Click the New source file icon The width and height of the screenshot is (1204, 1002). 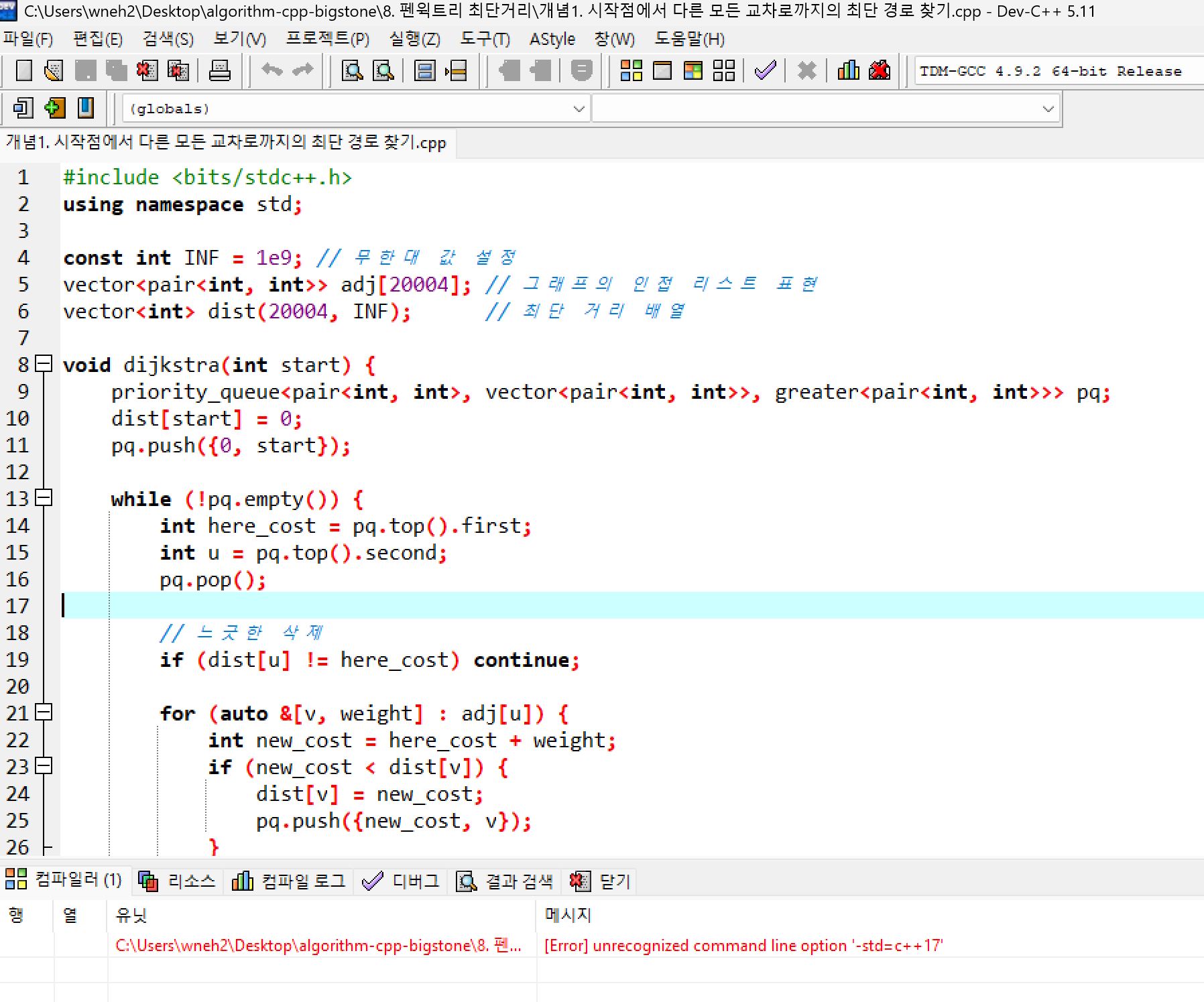pyautogui.click(x=23, y=70)
